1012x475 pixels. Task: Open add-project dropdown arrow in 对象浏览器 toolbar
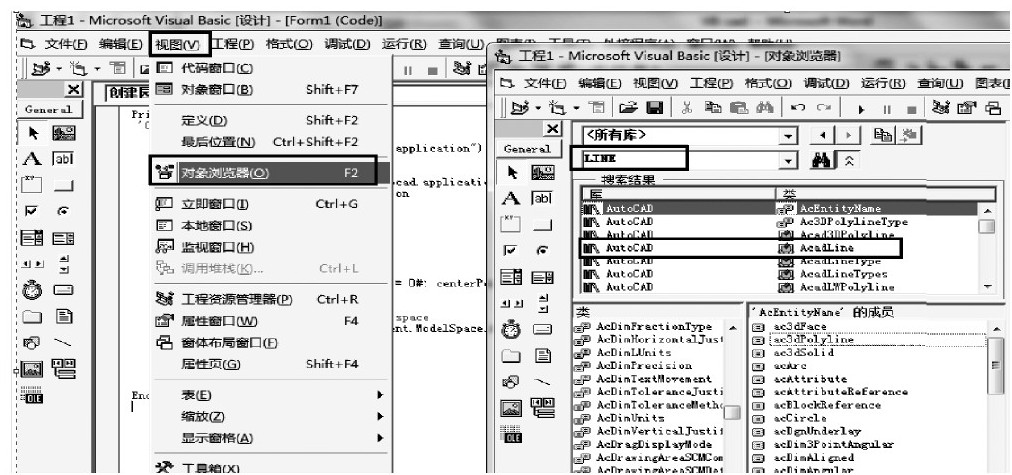tap(540, 109)
